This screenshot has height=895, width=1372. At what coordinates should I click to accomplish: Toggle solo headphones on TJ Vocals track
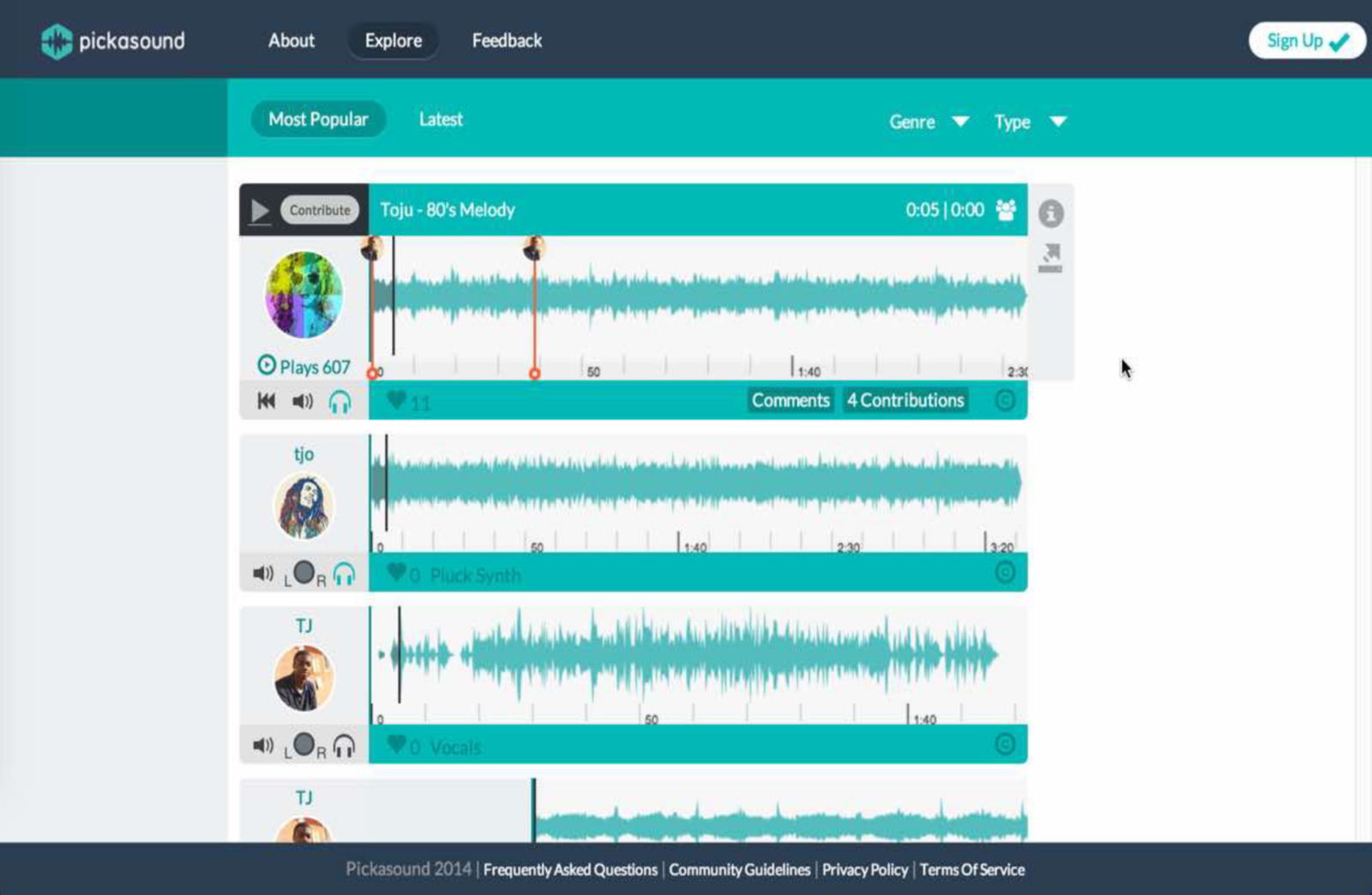344,746
